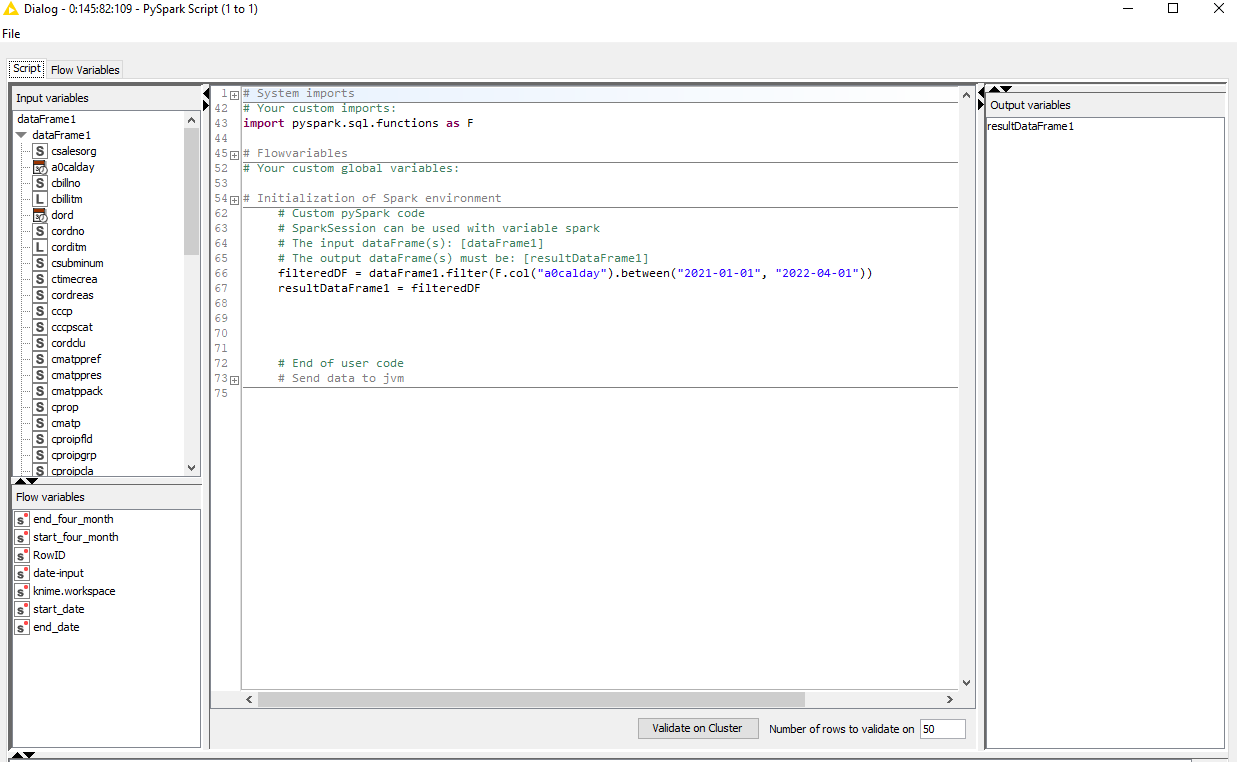Select resultDataFrame1 output variable
This screenshot has width=1237, height=762.
coord(1031,126)
